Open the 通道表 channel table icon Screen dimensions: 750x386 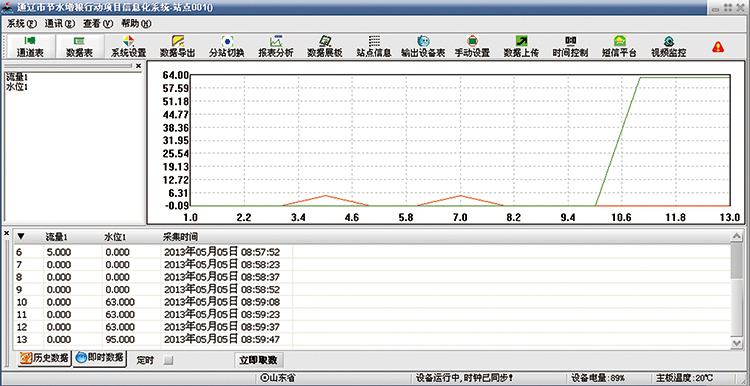30,46
